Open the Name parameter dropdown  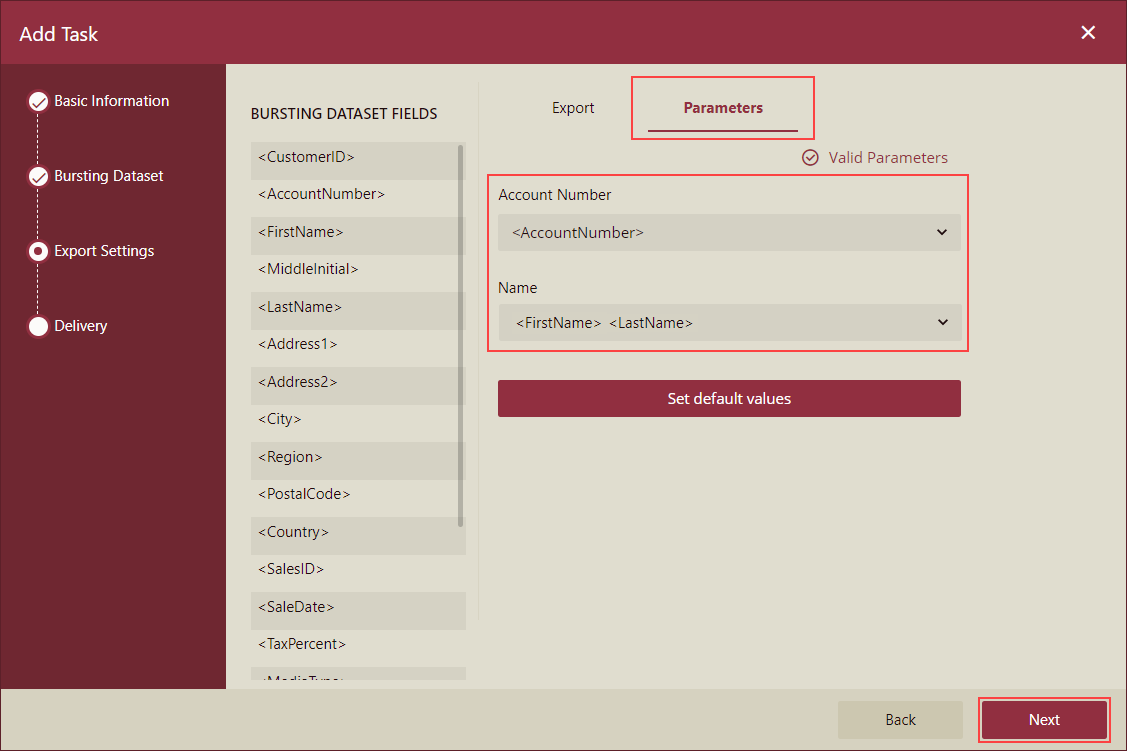click(x=729, y=322)
